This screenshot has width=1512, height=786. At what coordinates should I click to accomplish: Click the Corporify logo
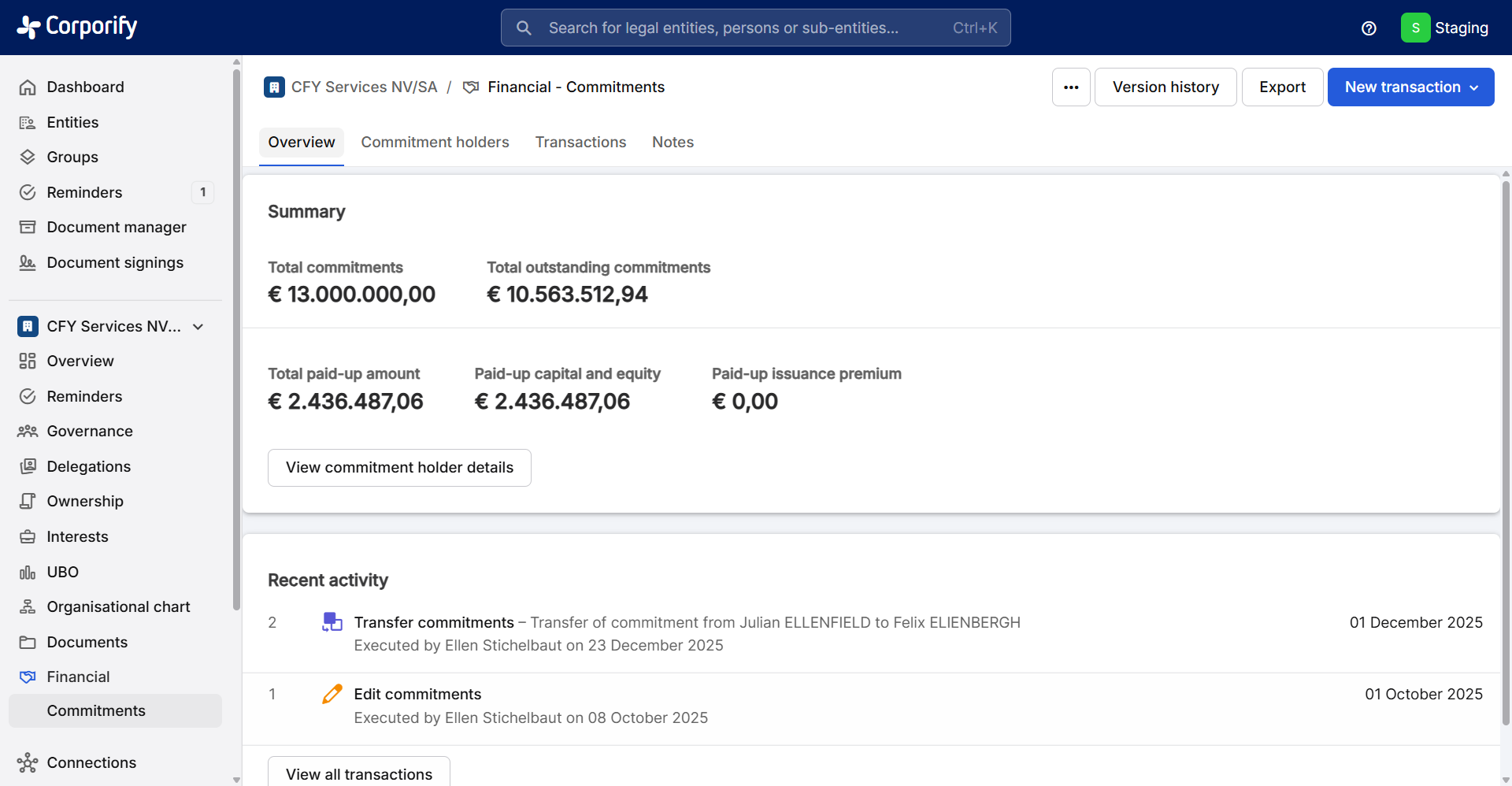click(x=77, y=27)
